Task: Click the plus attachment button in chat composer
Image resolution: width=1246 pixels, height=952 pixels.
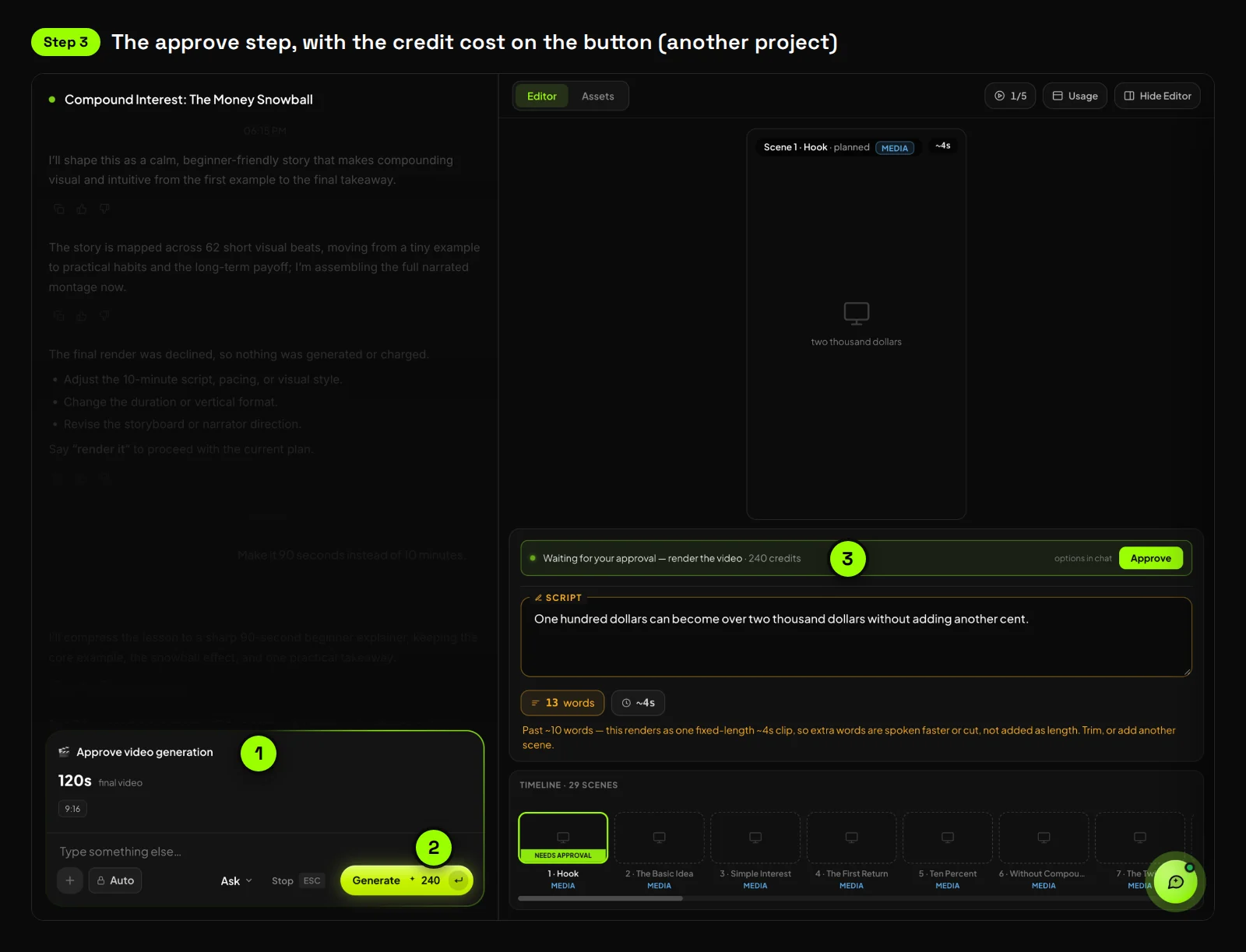Action: 70,880
